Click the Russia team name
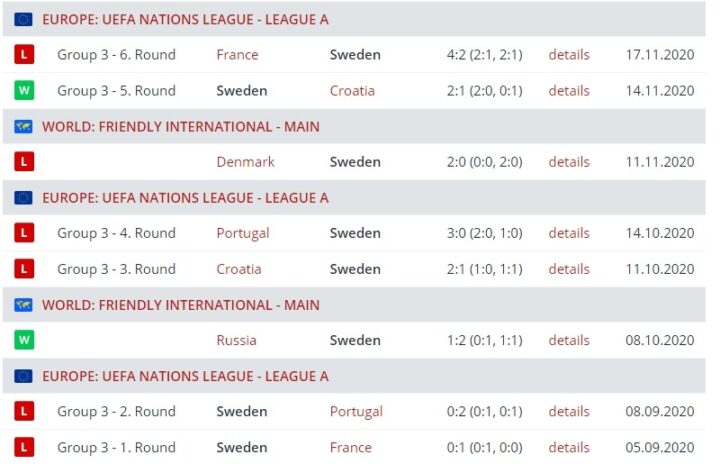 tap(236, 340)
